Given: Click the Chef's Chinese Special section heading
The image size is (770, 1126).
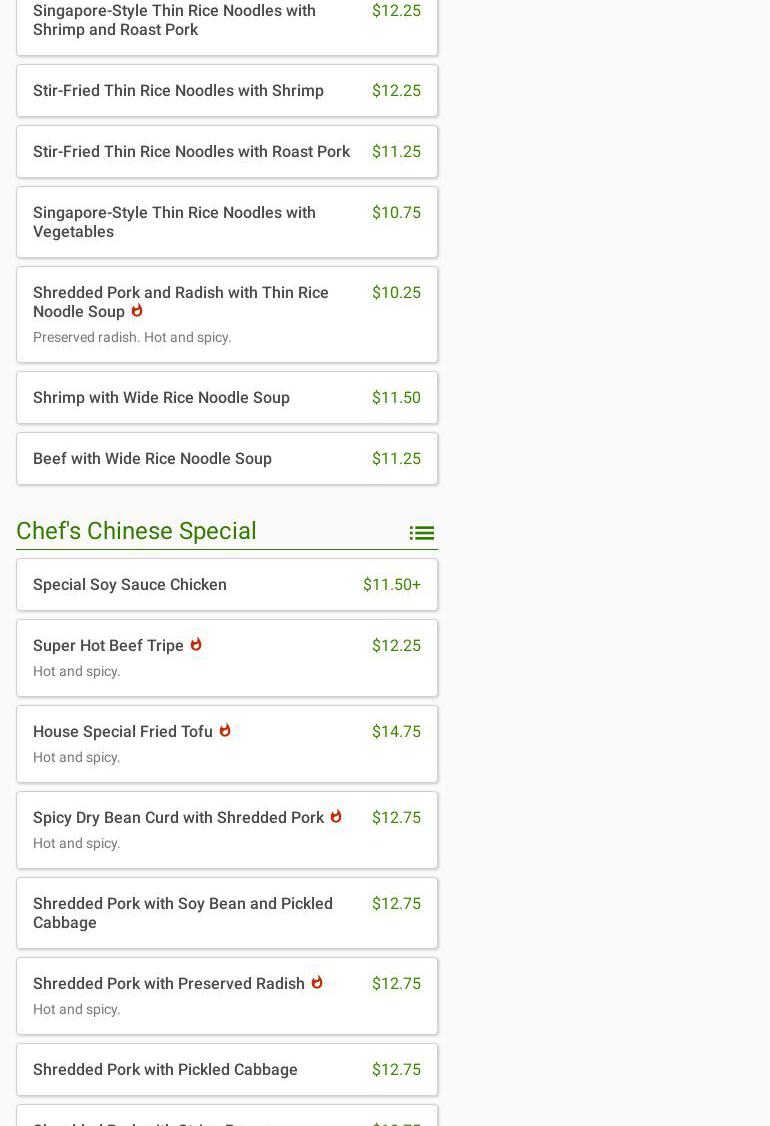Looking at the screenshot, I should point(136,531).
